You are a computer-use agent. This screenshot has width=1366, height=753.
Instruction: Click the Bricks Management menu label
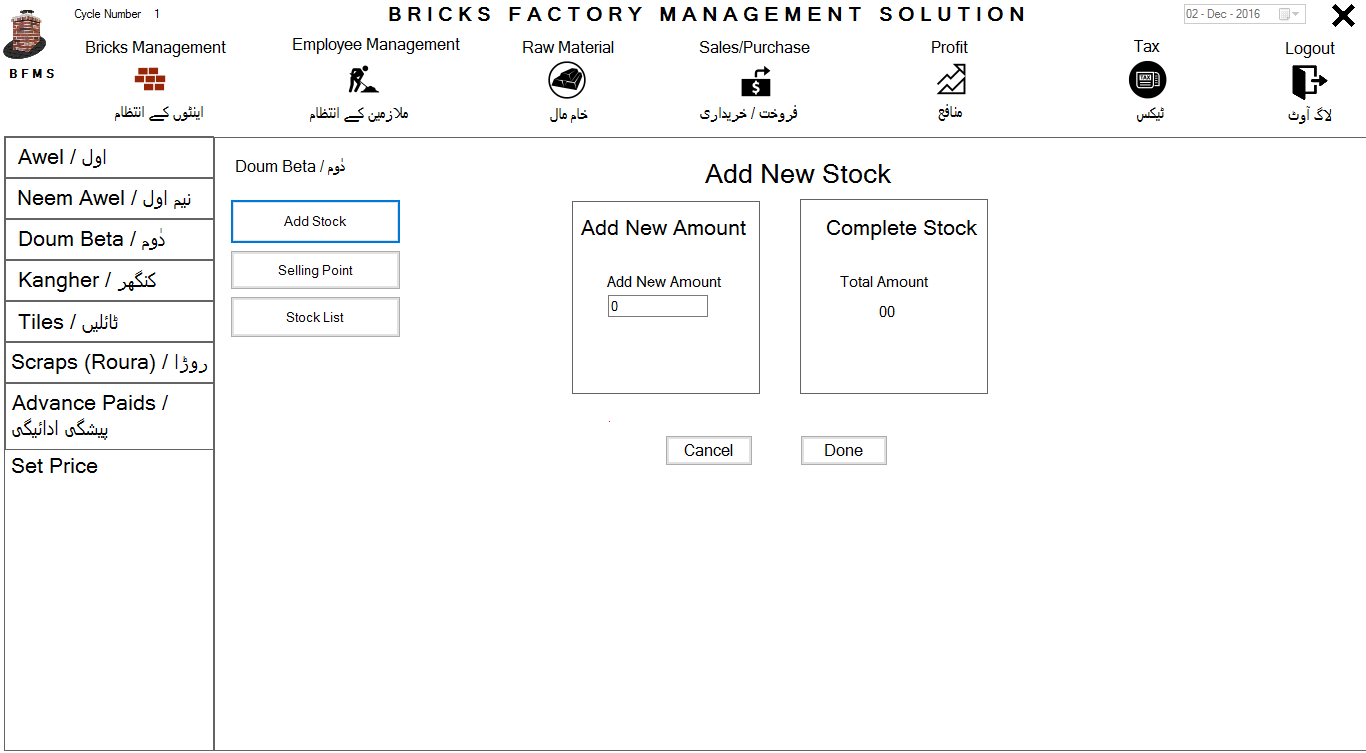(x=155, y=48)
